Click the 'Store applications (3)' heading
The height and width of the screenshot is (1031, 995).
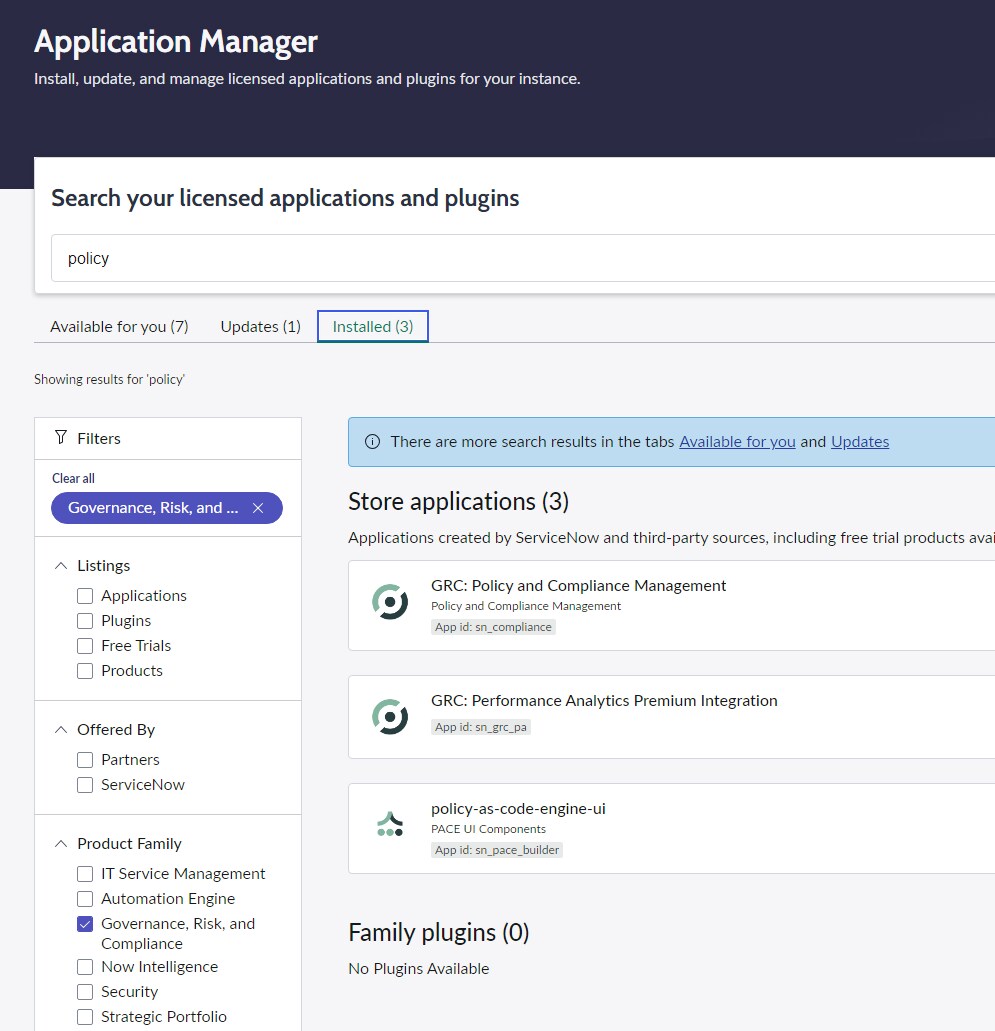[x=458, y=502]
